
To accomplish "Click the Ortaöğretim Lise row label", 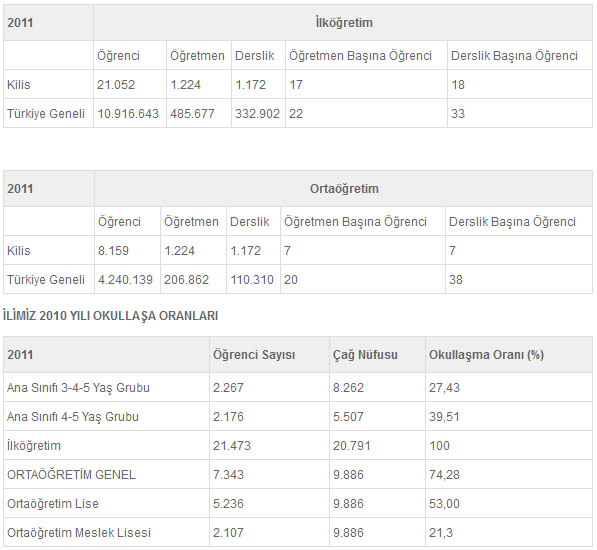I will (53, 504).
